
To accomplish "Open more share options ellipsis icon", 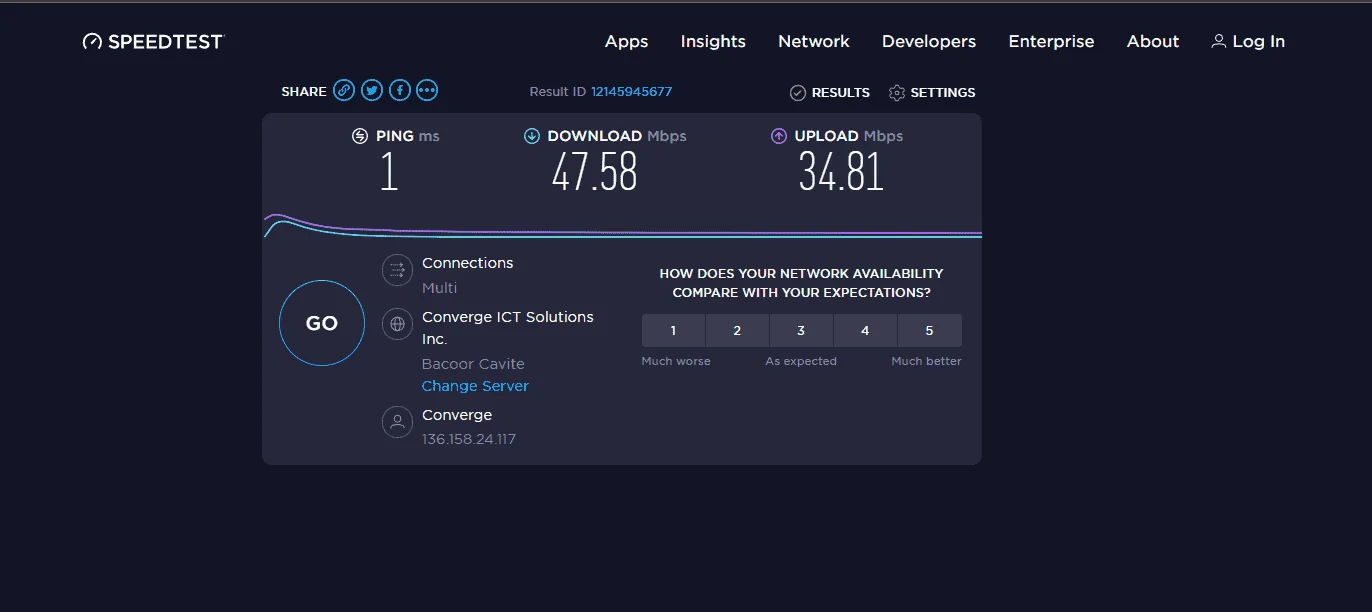I will pyautogui.click(x=427, y=90).
